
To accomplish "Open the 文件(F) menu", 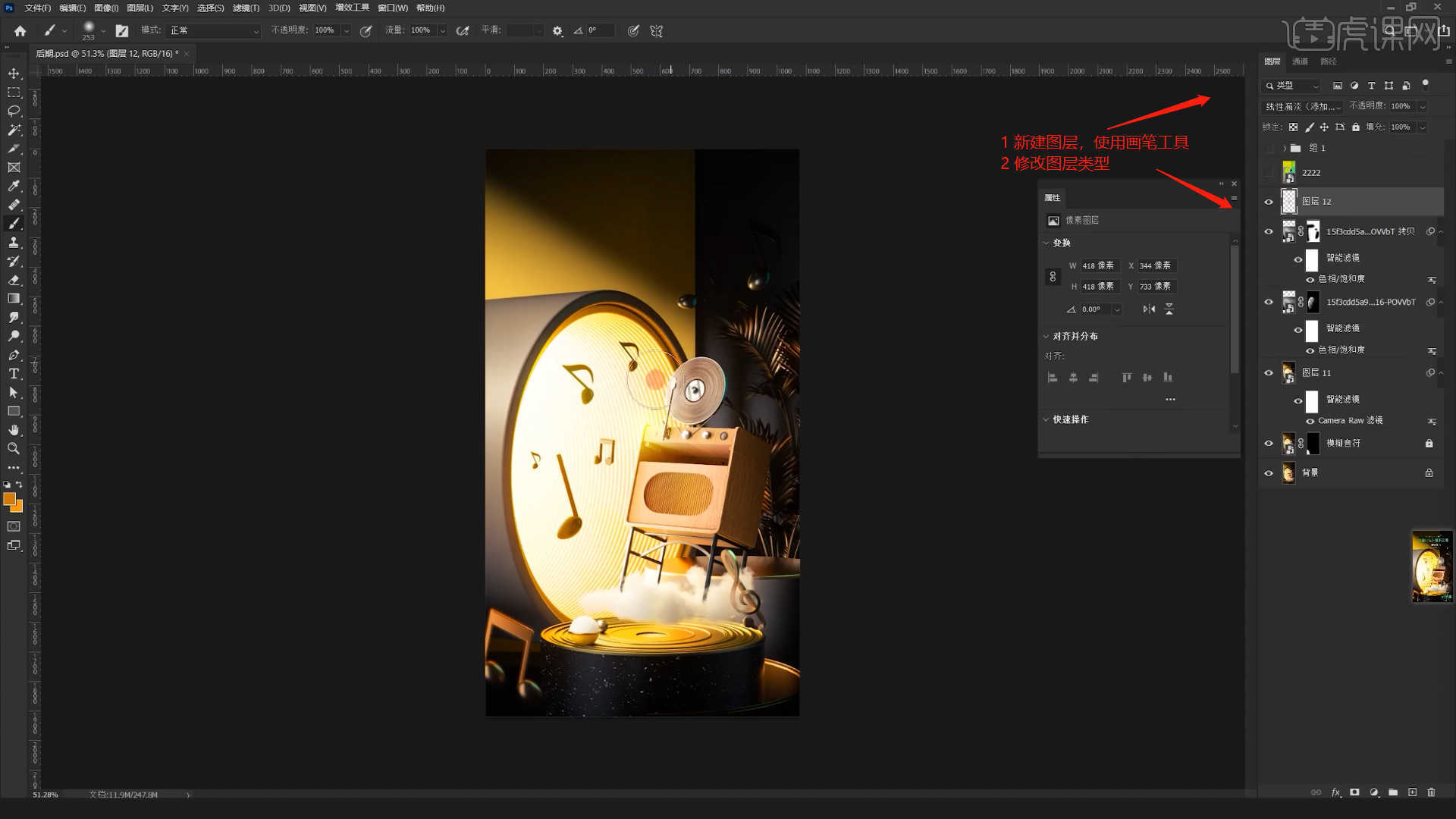I will pos(37,8).
